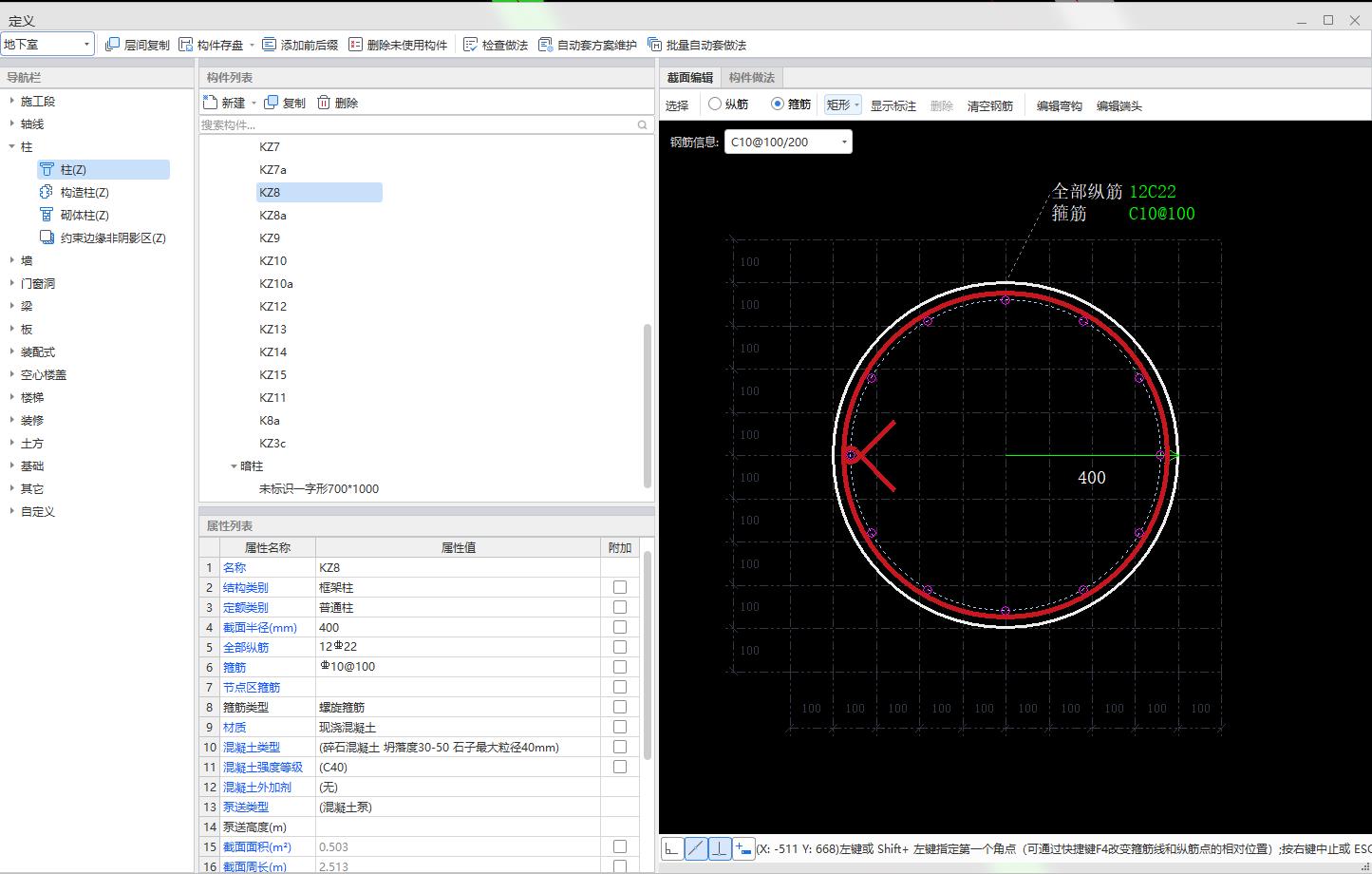Click the green C10@100 stirrup label in drawing
Viewport: 1372px width, 874px height.
1161,214
